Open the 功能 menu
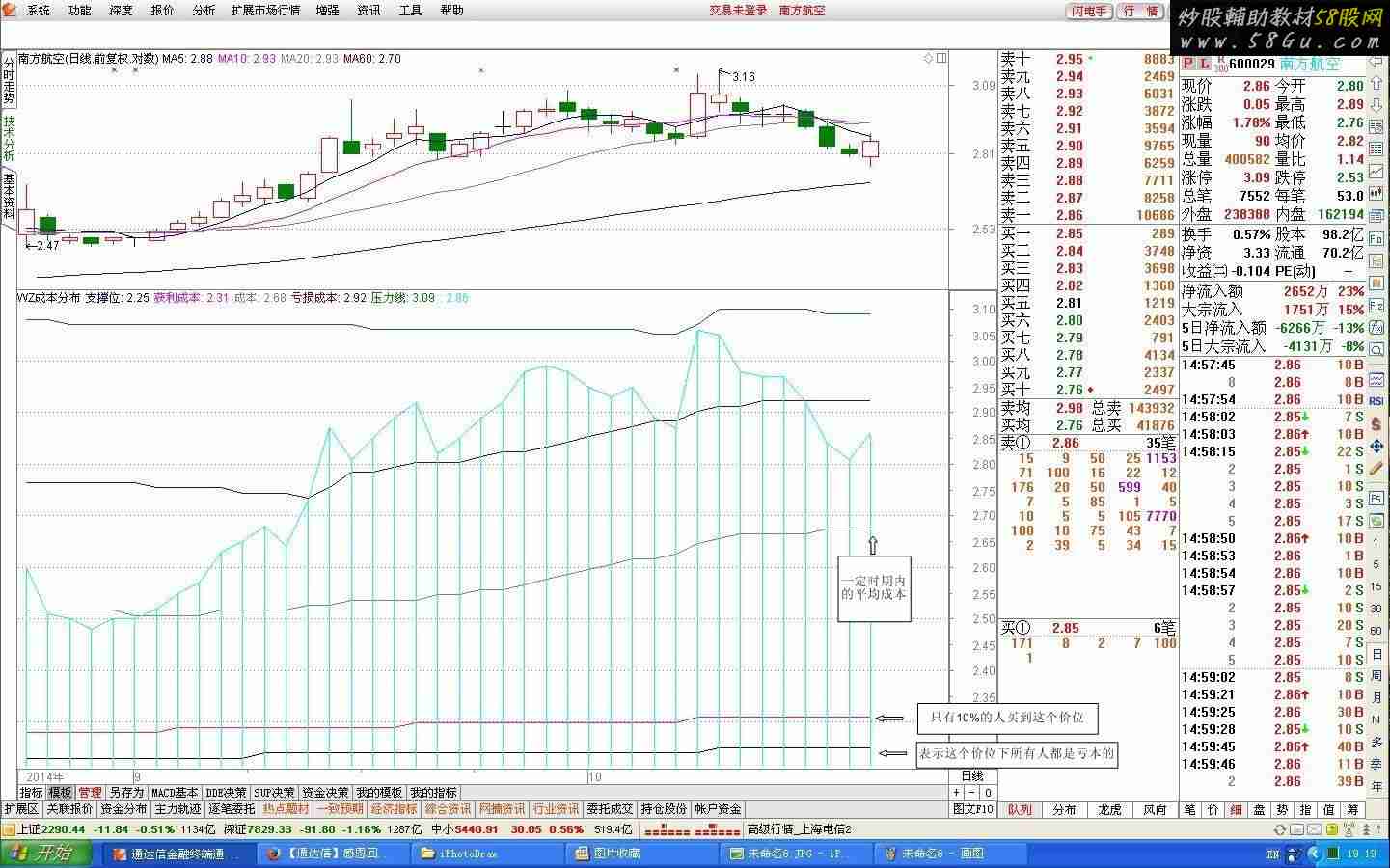This screenshot has width=1390, height=868. [79, 11]
